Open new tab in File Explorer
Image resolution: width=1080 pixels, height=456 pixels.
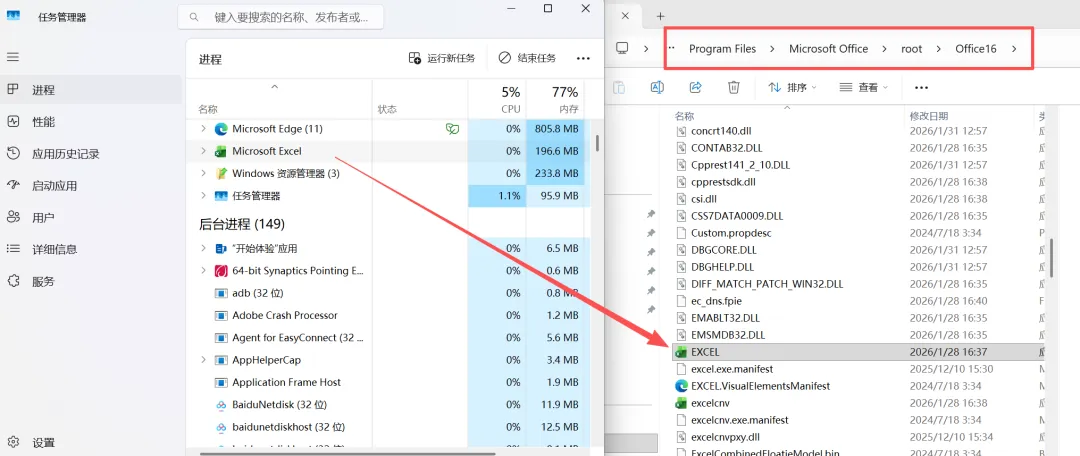coord(660,16)
